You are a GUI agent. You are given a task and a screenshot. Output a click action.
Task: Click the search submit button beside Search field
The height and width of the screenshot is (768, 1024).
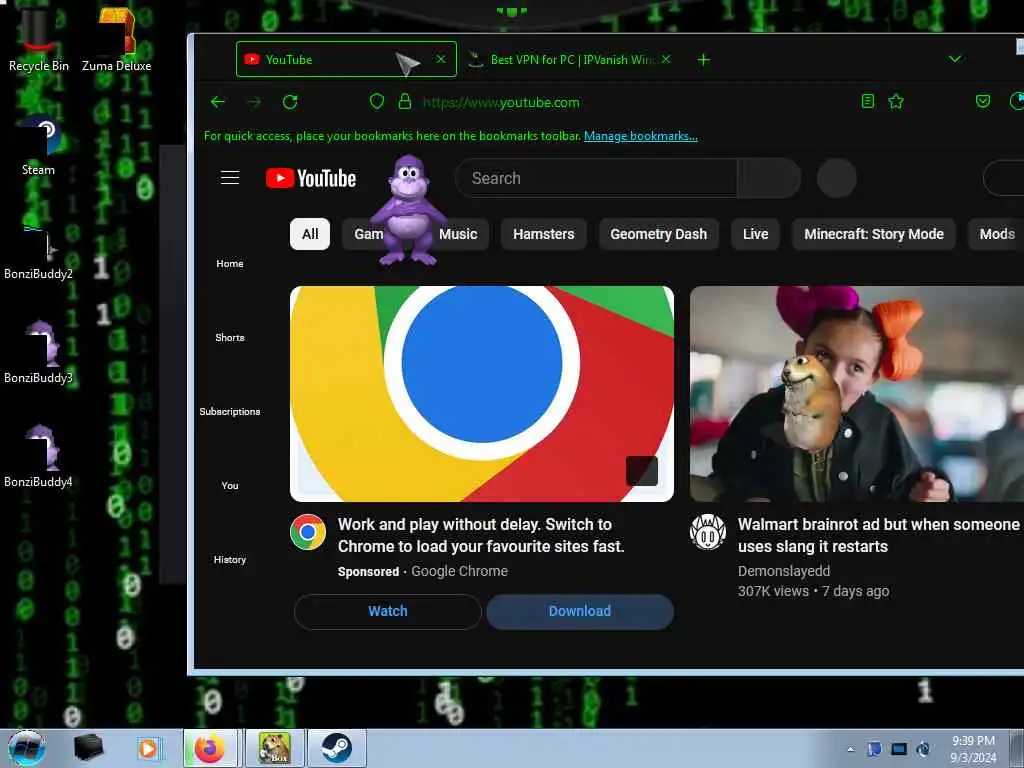click(769, 178)
